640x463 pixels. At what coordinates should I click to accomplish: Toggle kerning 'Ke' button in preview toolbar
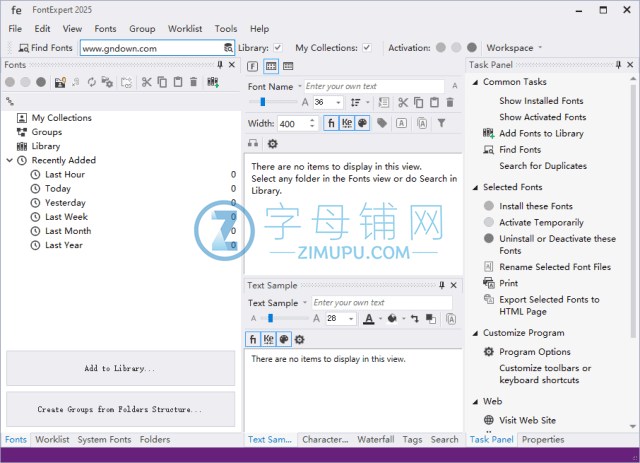click(x=347, y=123)
